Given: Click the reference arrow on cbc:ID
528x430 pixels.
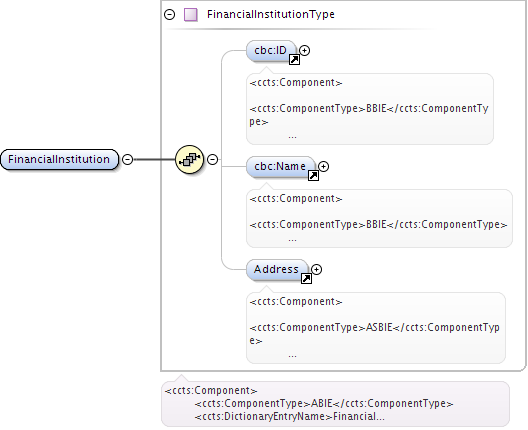Looking at the screenshot, I should pyautogui.click(x=294, y=60).
